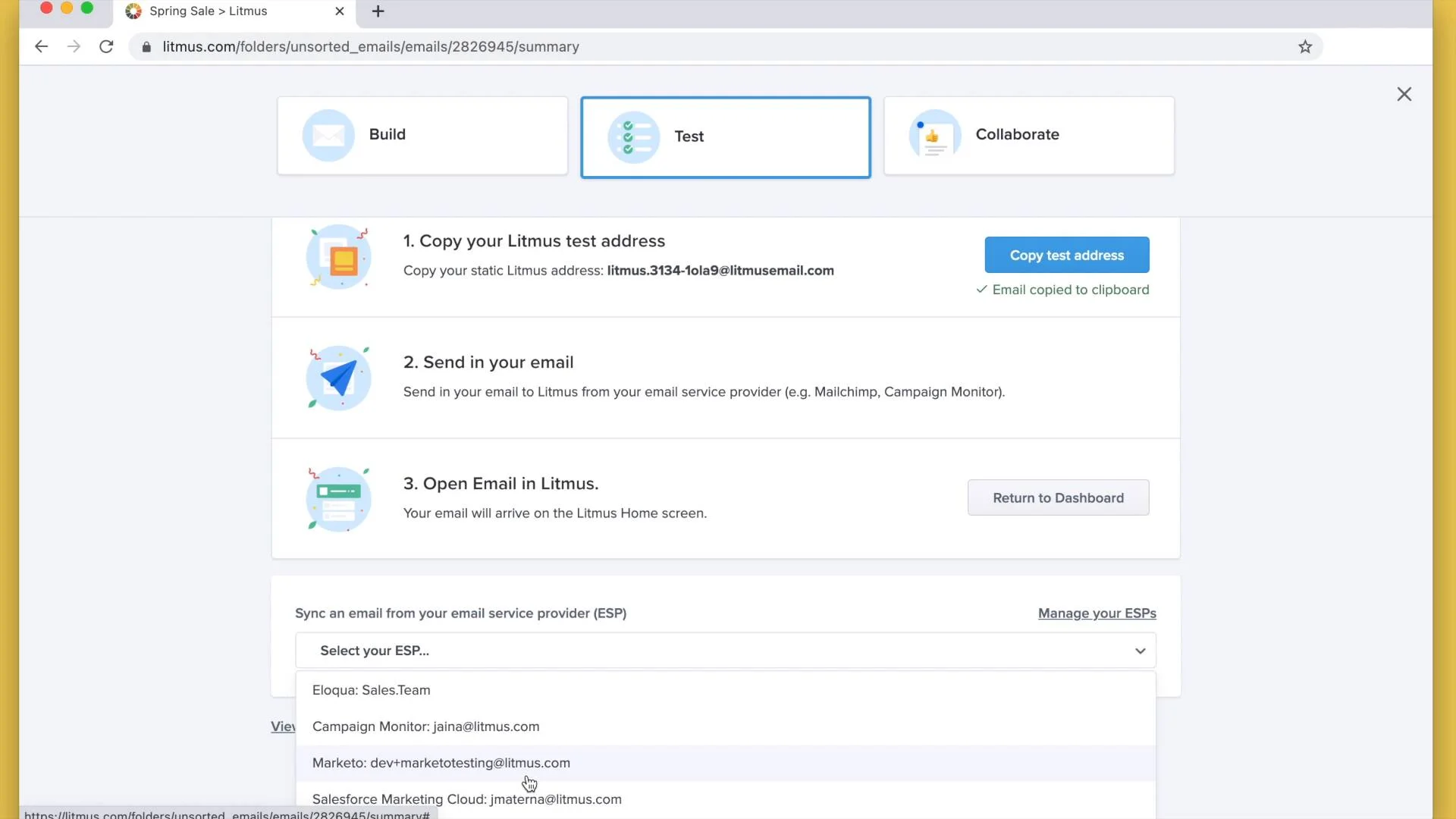The width and height of the screenshot is (1456, 819).
Task: Click the Test checklist icon
Action: [633, 137]
